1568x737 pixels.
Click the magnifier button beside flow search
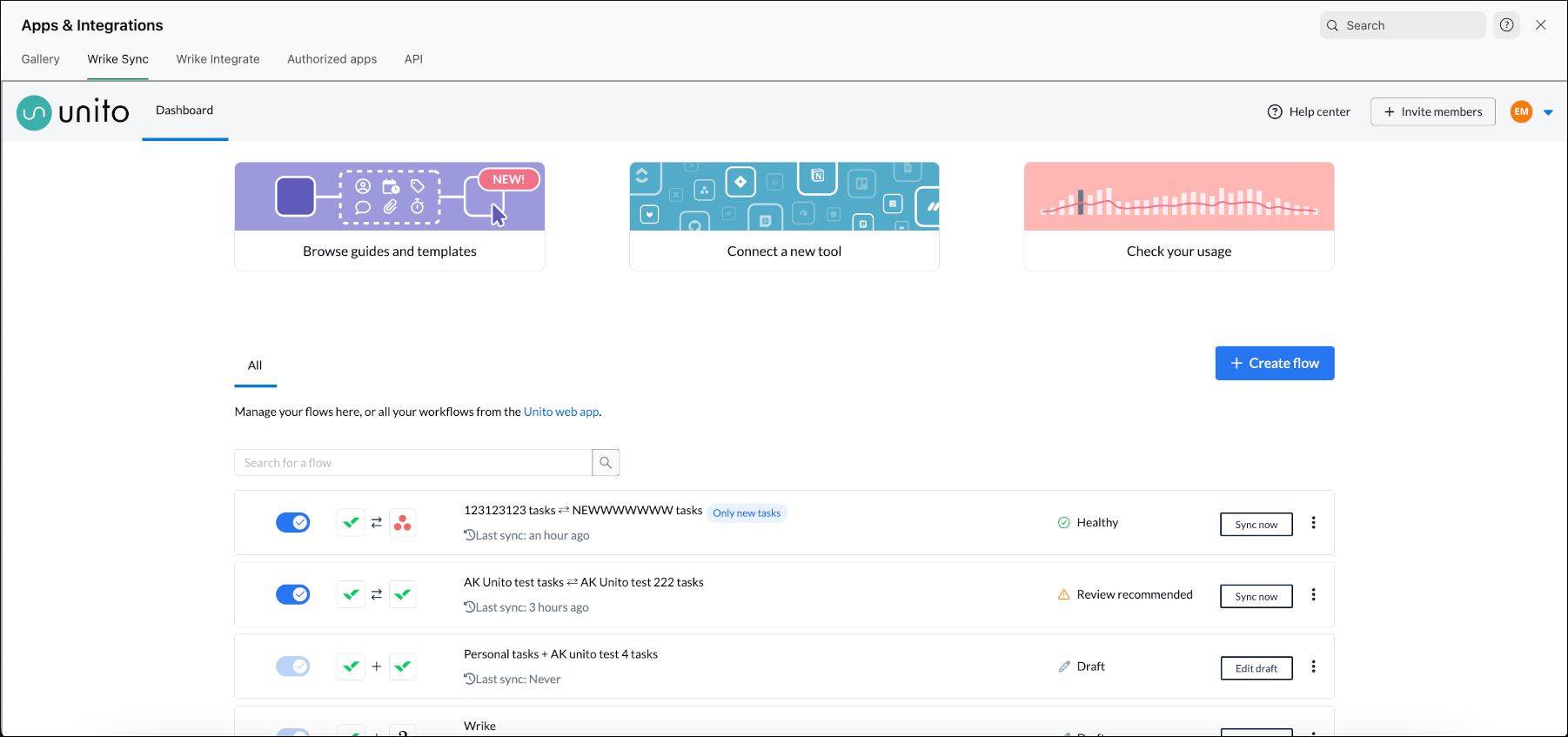[x=606, y=463]
